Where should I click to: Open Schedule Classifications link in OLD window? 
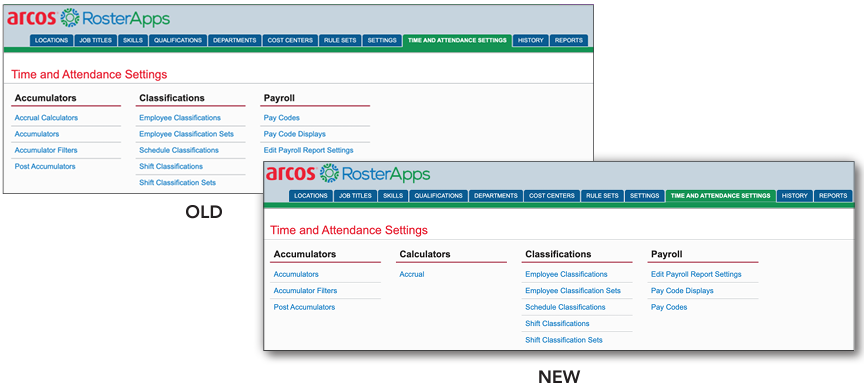[179, 150]
